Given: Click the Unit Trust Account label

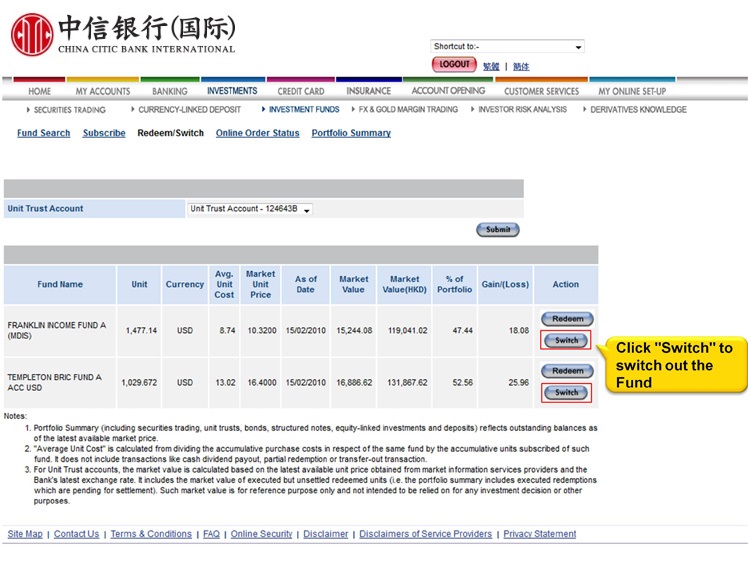Looking at the screenshot, I should pos(45,208).
